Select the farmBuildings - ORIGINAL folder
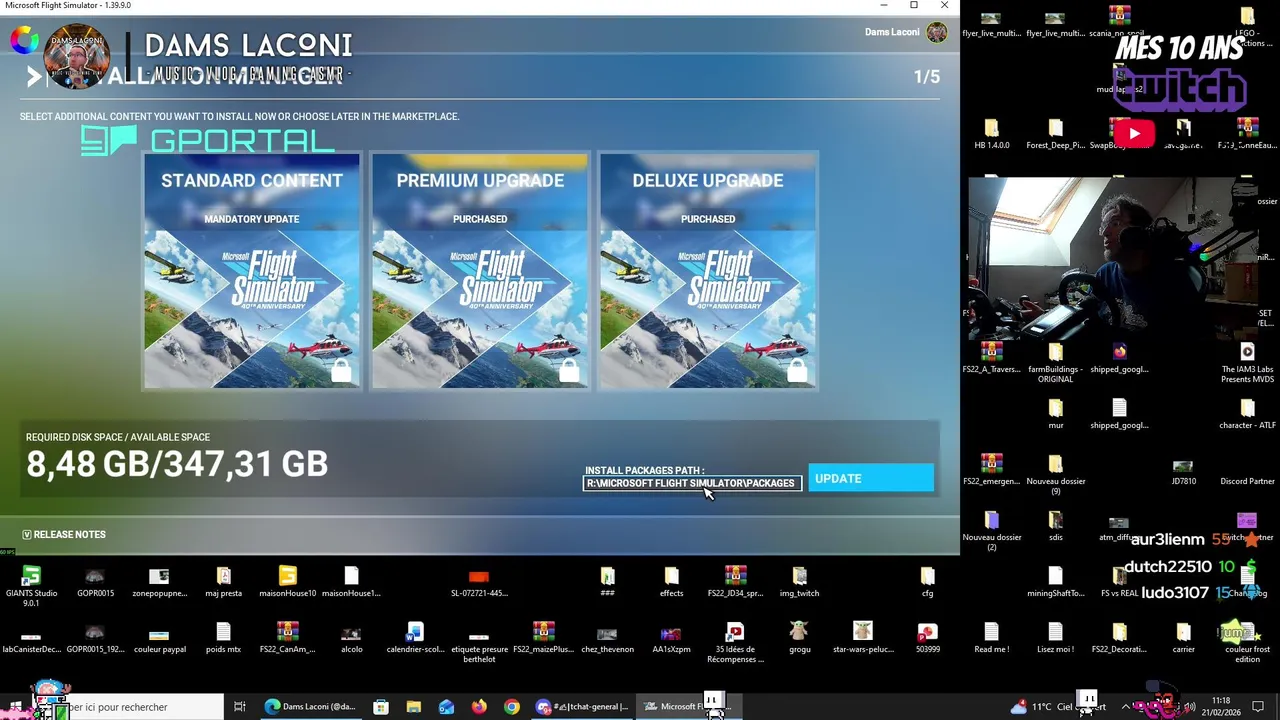 pyautogui.click(x=1055, y=361)
